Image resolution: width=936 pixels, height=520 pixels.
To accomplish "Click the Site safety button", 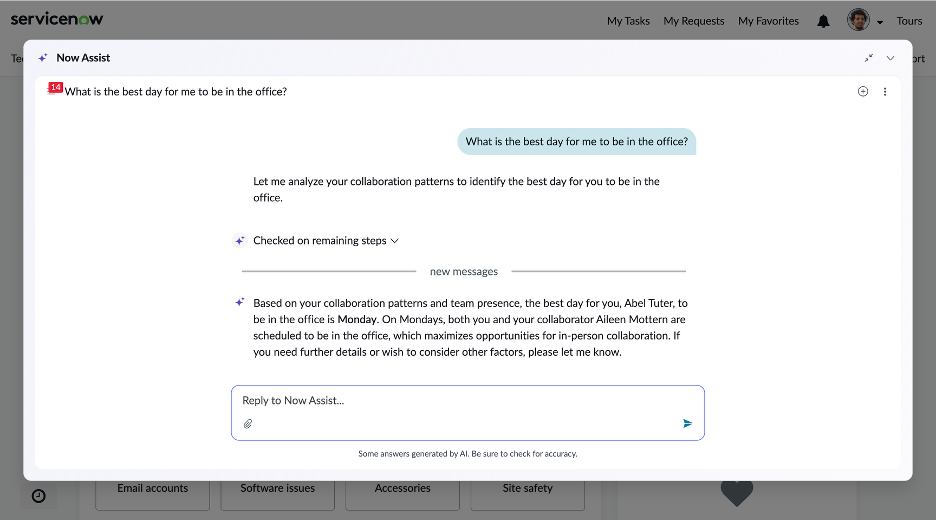I will point(528,494).
